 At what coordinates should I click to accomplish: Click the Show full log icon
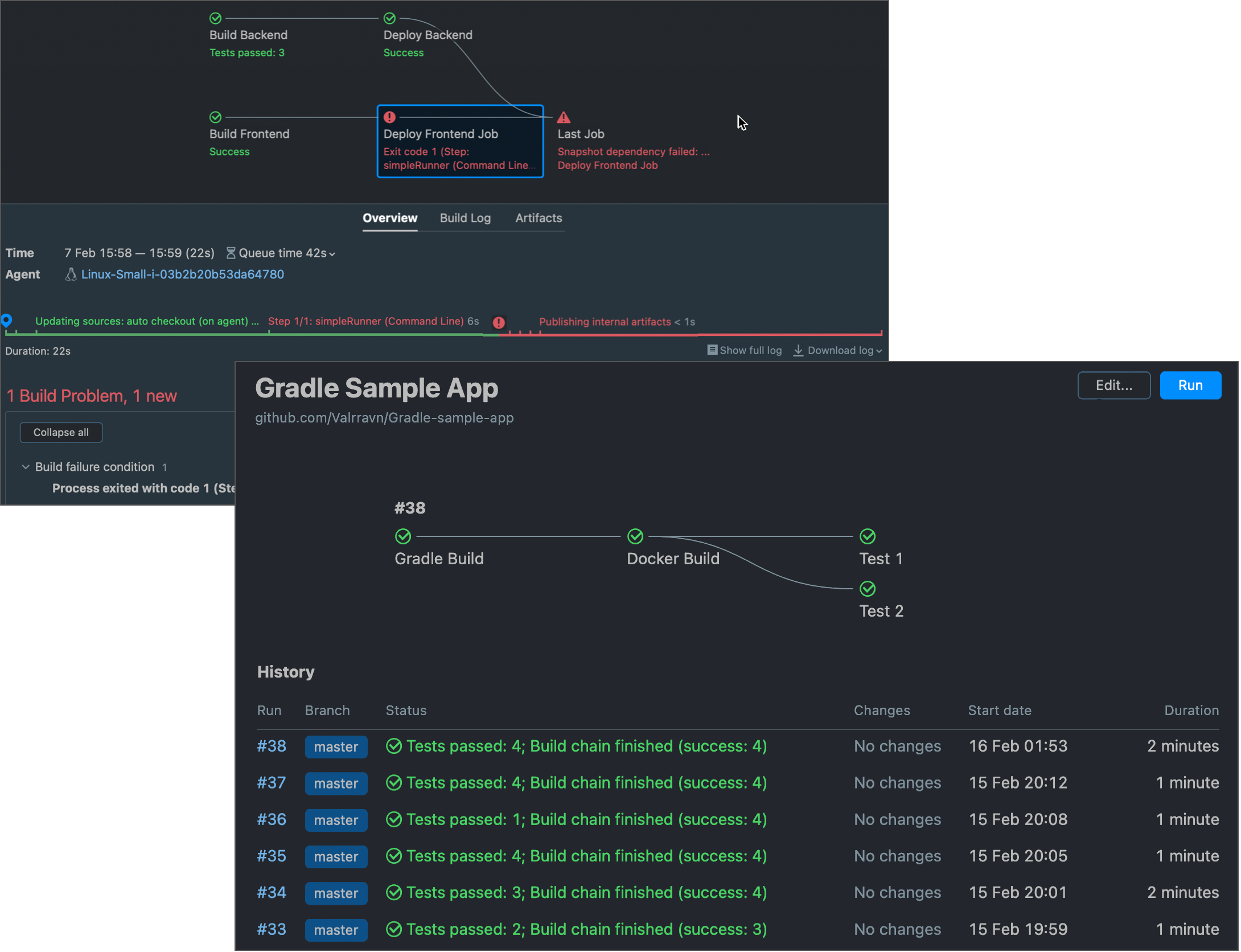[712, 350]
